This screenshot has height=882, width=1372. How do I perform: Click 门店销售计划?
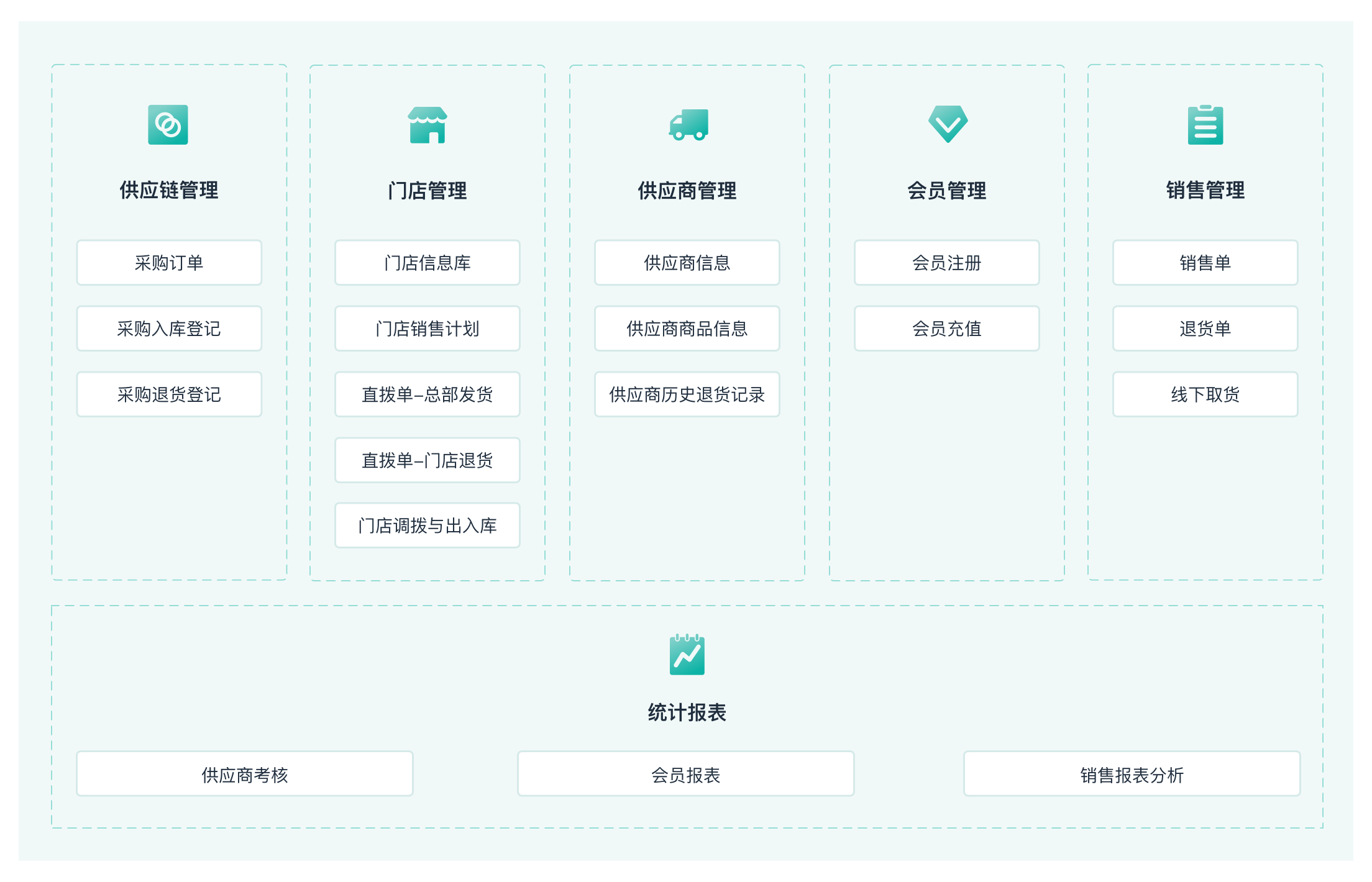coord(427,329)
